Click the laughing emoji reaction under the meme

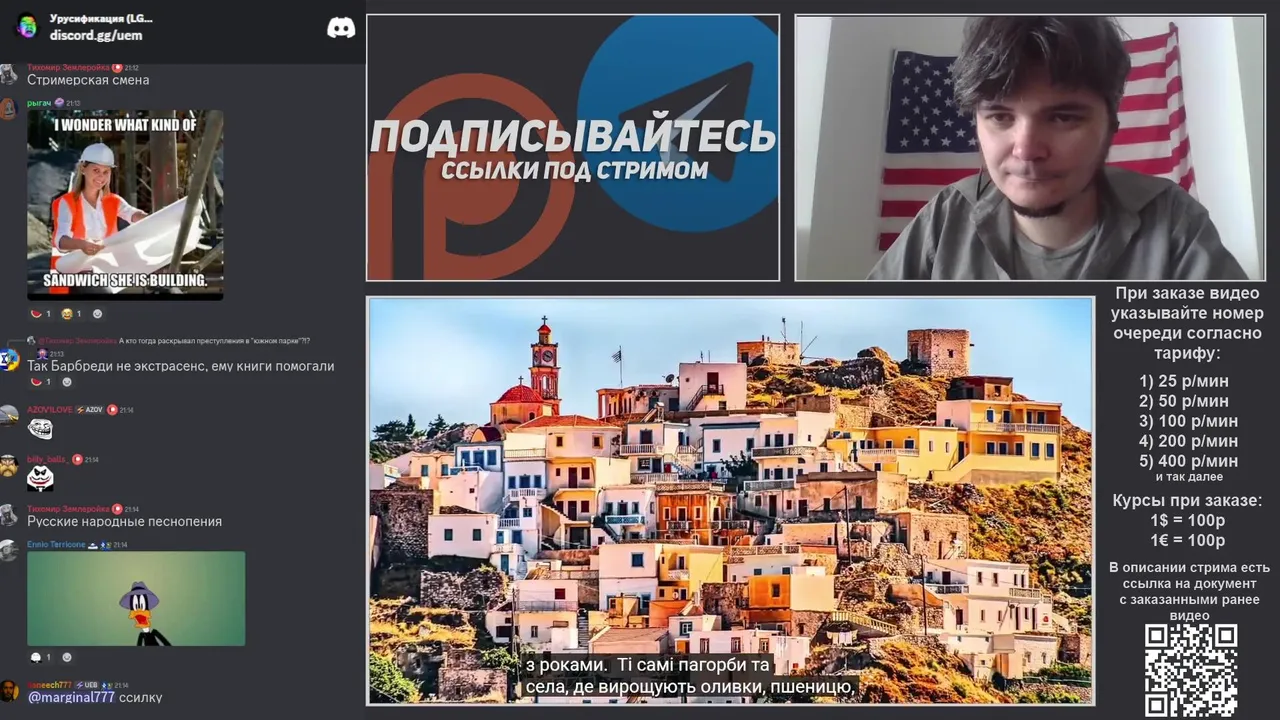(71, 314)
